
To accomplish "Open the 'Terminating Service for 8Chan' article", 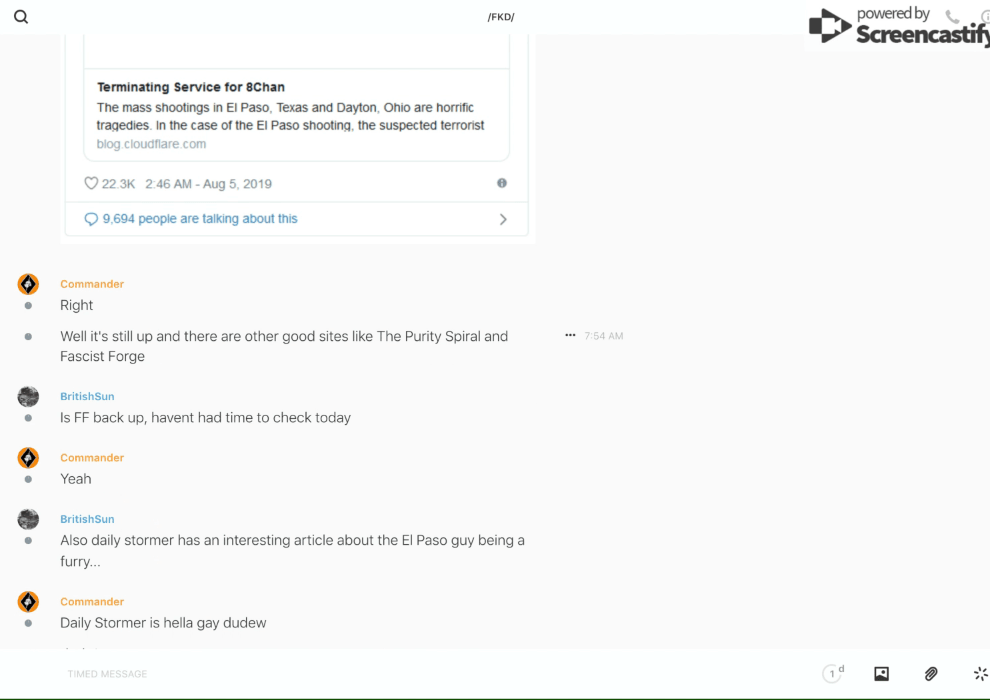I will [191, 87].
